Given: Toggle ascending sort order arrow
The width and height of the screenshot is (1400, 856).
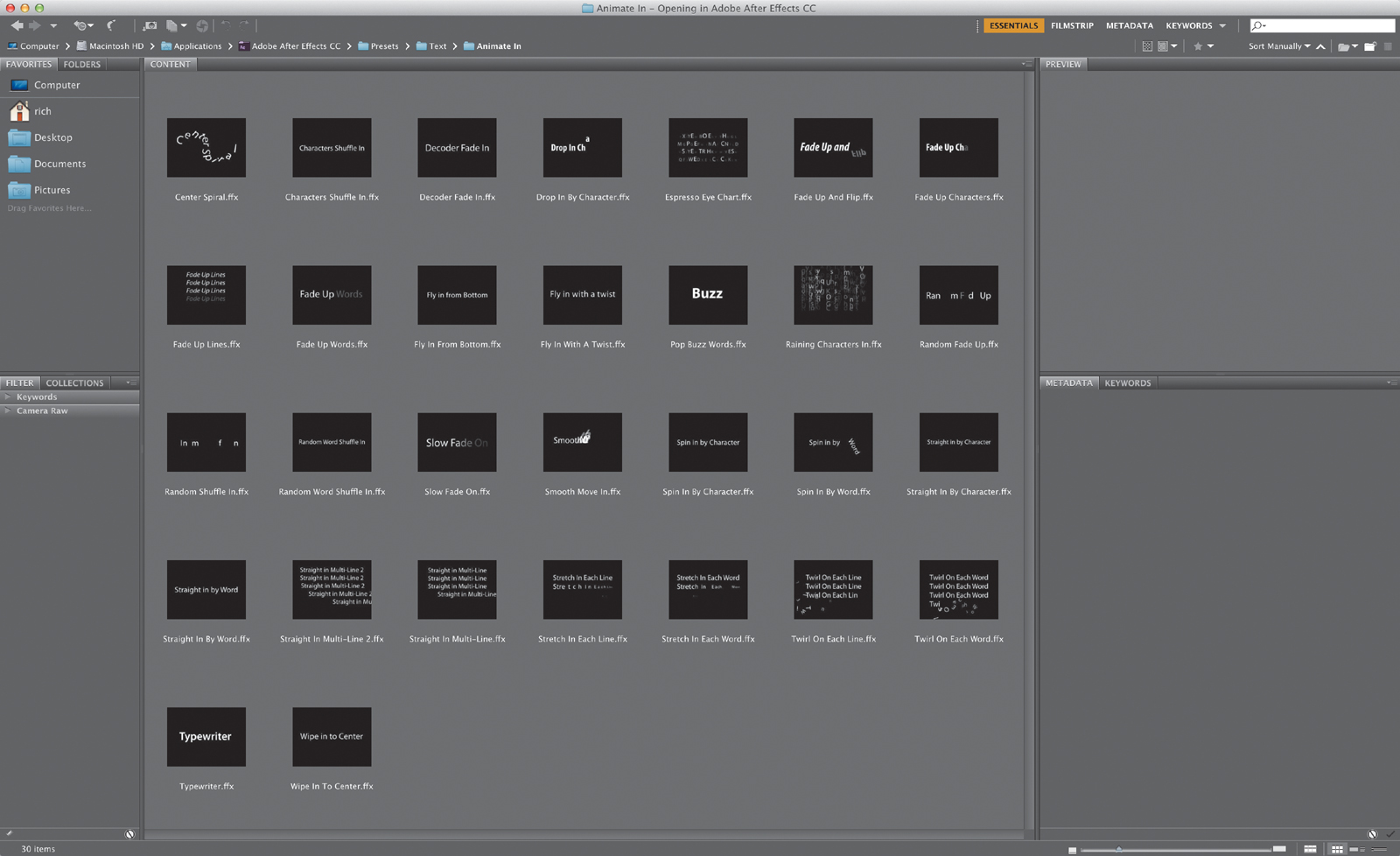Looking at the screenshot, I should [x=1320, y=46].
